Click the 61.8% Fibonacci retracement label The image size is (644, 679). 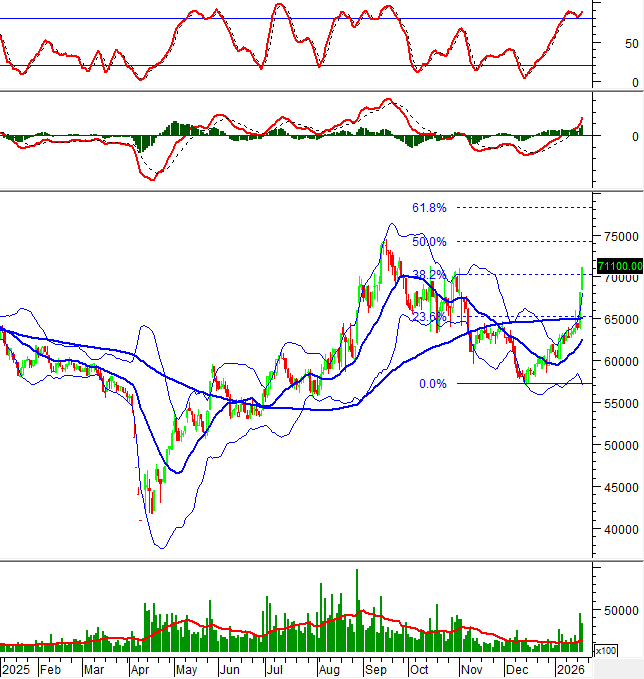[429, 208]
